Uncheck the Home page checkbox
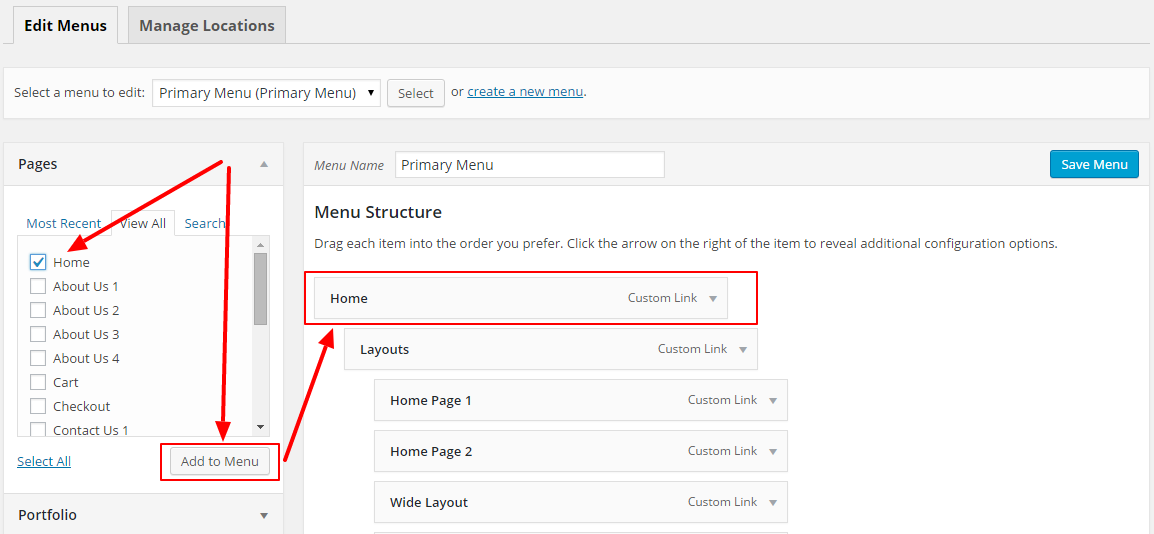The height and width of the screenshot is (534, 1154). 38,262
